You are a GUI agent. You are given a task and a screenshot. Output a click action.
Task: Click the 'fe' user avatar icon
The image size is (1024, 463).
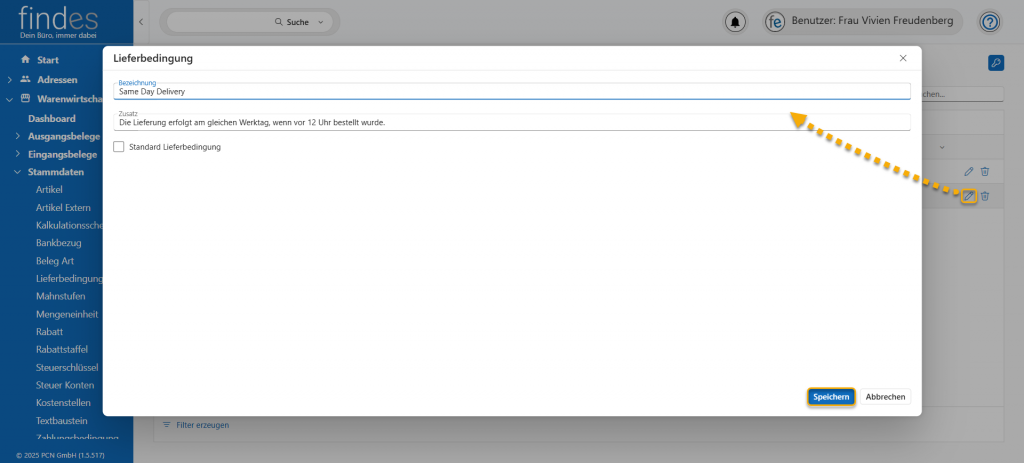pos(774,21)
